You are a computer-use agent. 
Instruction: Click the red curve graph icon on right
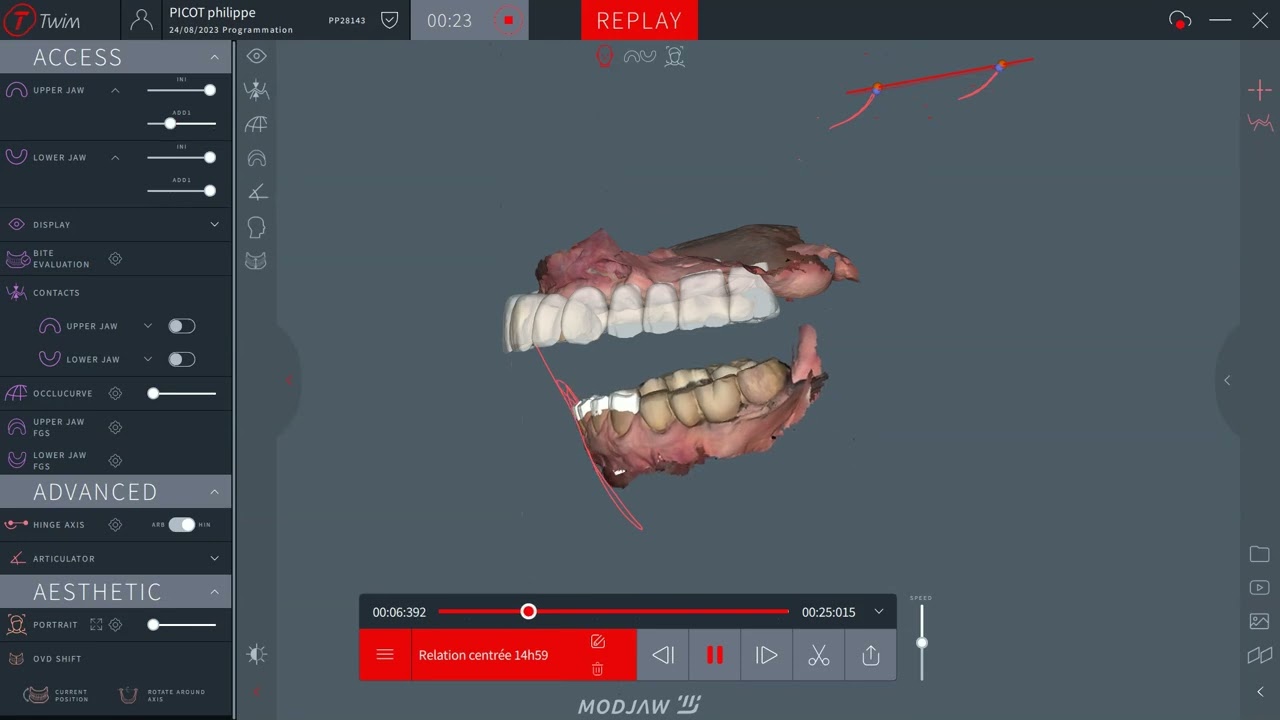point(1259,122)
